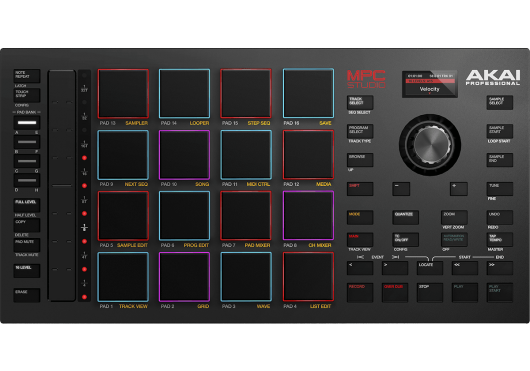Image resolution: width=530 pixels, height=371 pixels.
Task: Click the RECORD button
Action: 360,292
